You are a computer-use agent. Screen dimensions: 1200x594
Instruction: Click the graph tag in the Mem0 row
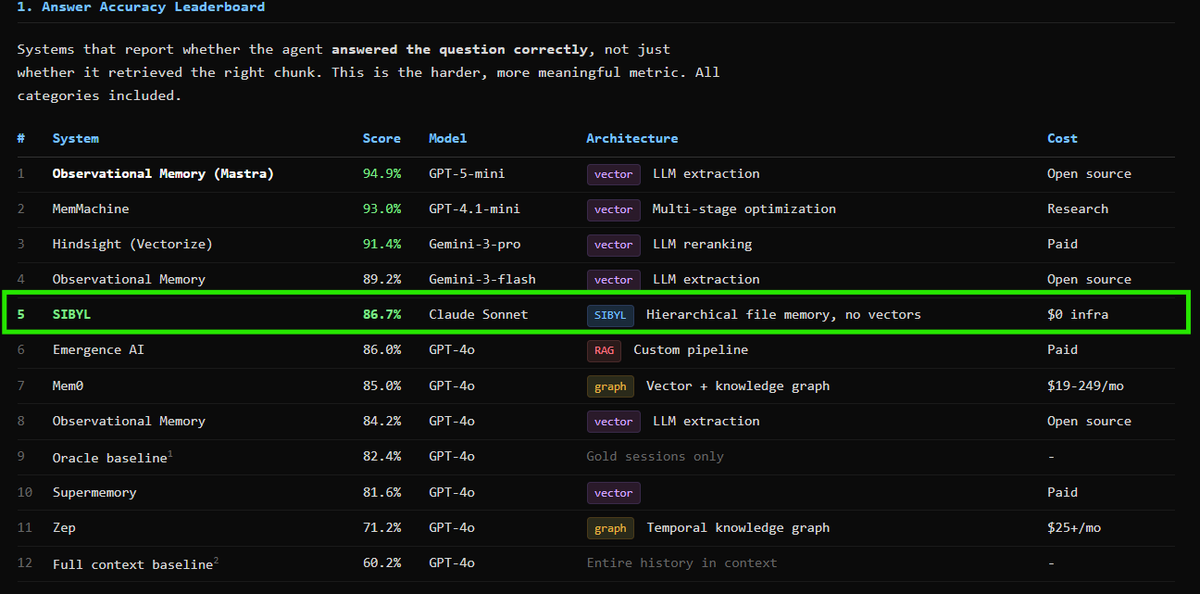pyautogui.click(x=610, y=386)
